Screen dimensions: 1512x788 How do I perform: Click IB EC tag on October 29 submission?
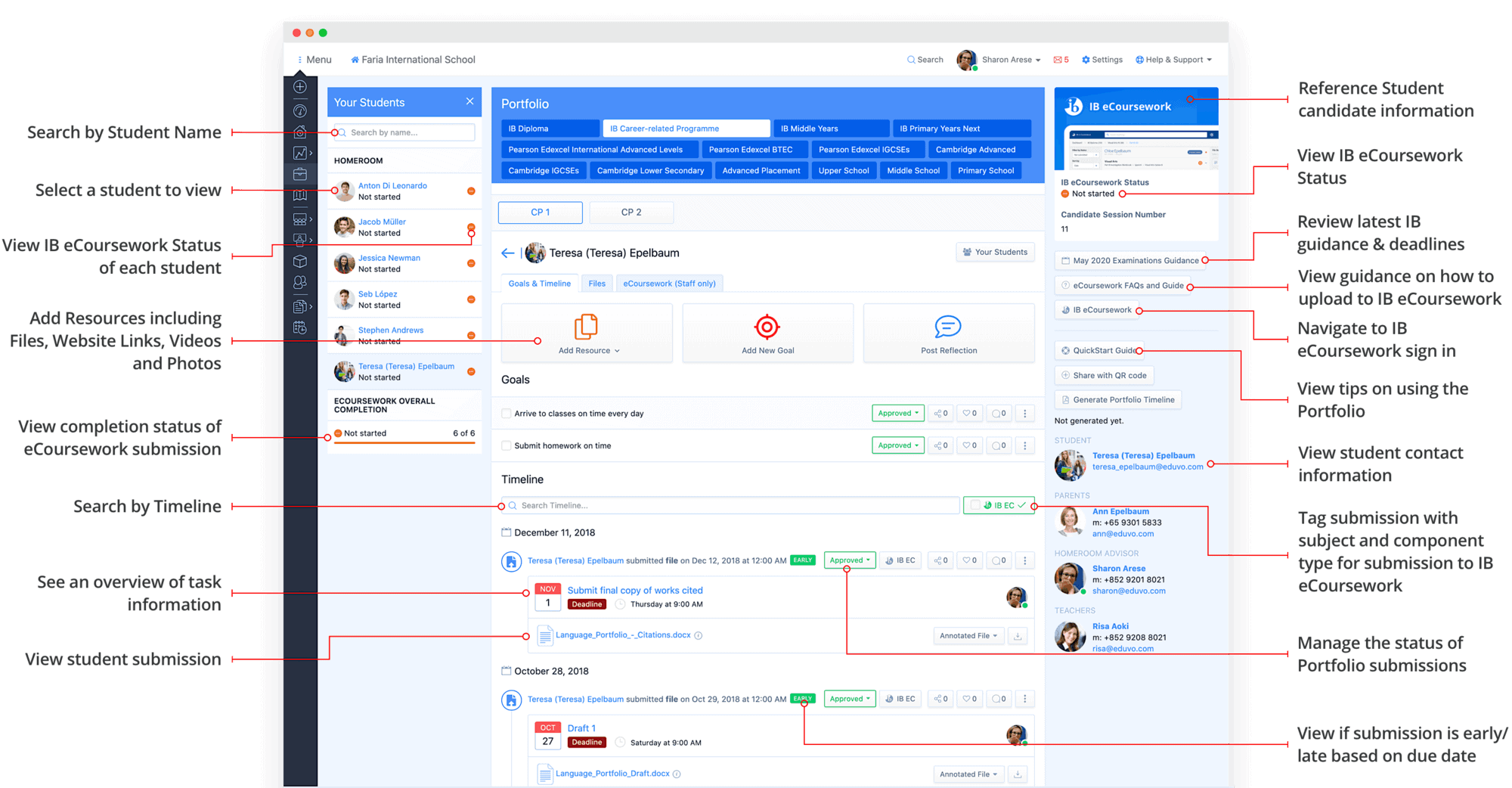tap(900, 699)
